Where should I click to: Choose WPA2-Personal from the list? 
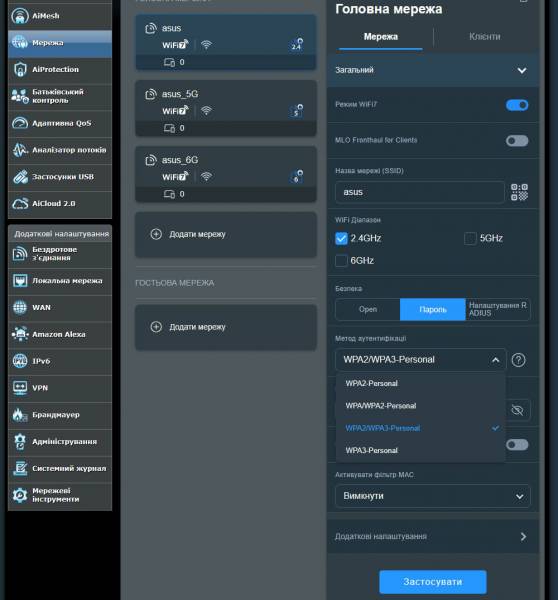(x=421, y=383)
